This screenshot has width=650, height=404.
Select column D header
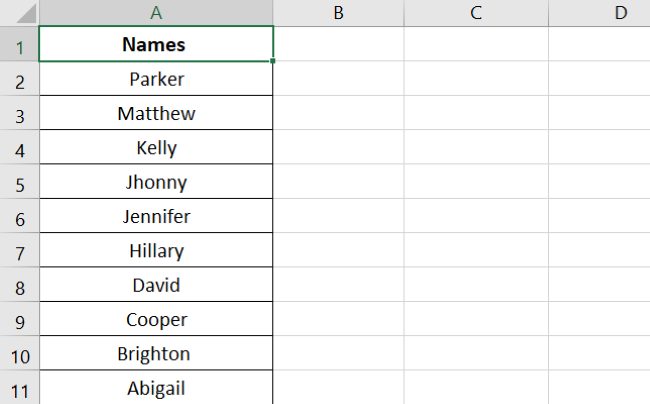coord(620,13)
